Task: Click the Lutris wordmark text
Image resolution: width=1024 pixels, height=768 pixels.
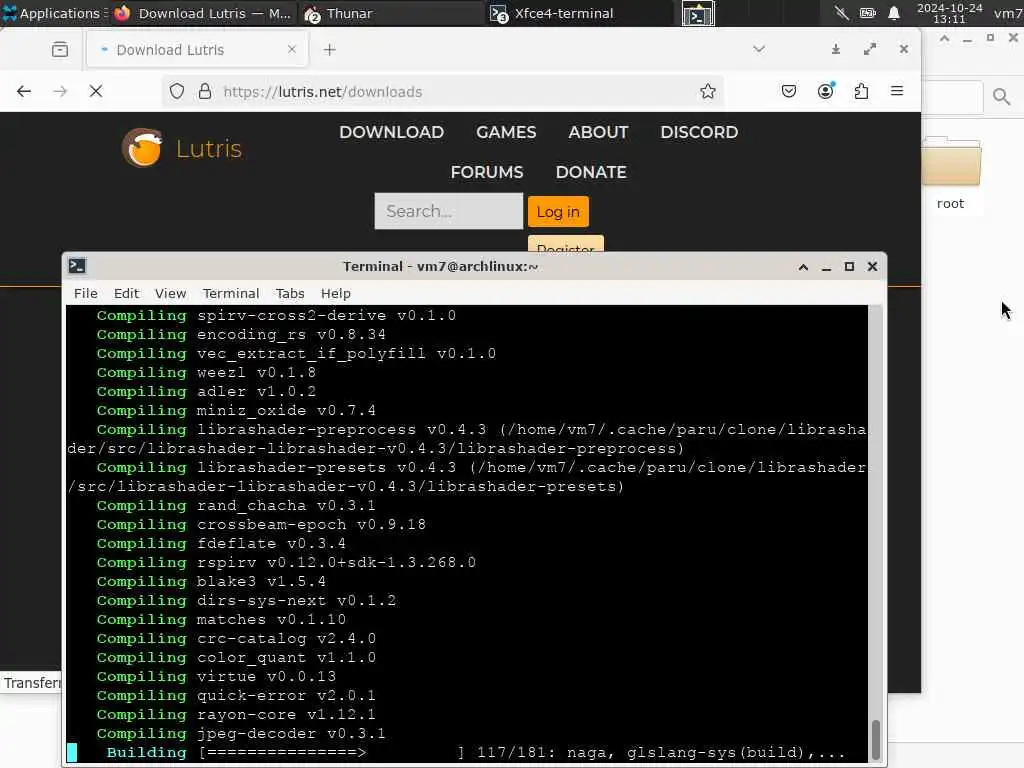Action: click(x=209, y=149)
